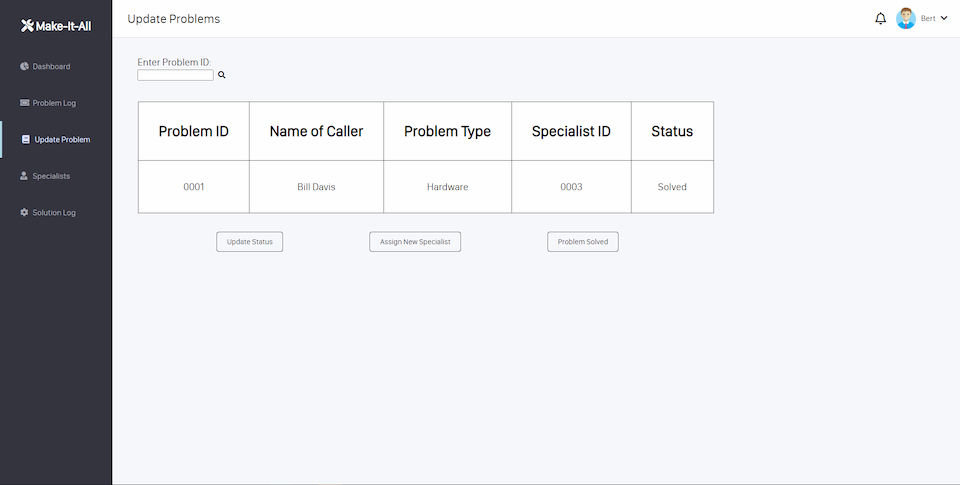Click the Solution Log gear icon
The height and width of the screenshot is (485, 960).
click(24, 213)
